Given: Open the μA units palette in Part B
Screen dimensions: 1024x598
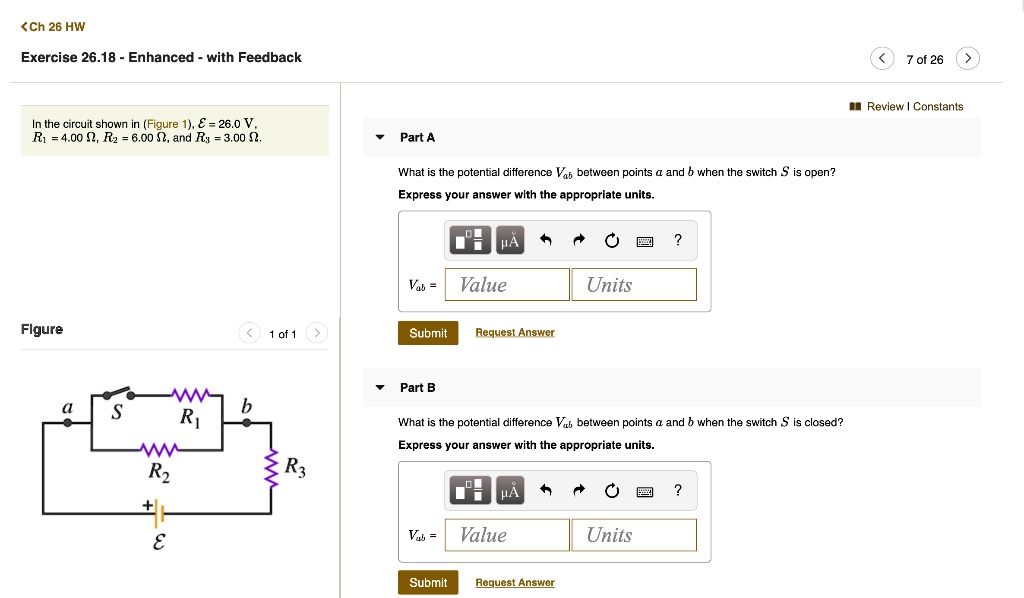Looking at the screenshot, I should 509,490.
